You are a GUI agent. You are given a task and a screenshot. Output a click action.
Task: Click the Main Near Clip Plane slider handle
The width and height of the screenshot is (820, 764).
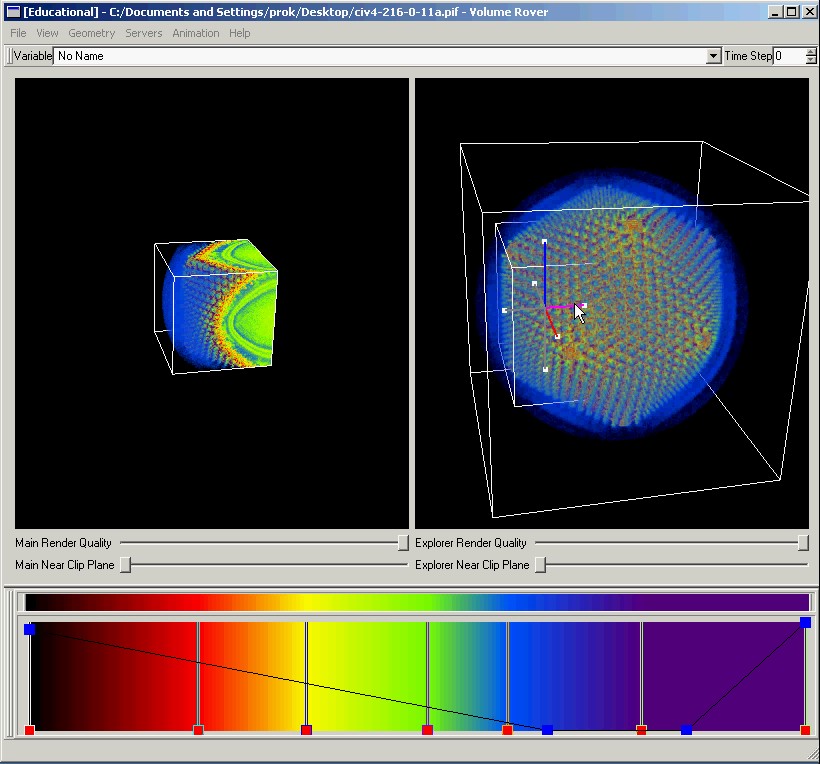[x=126, y=565]
